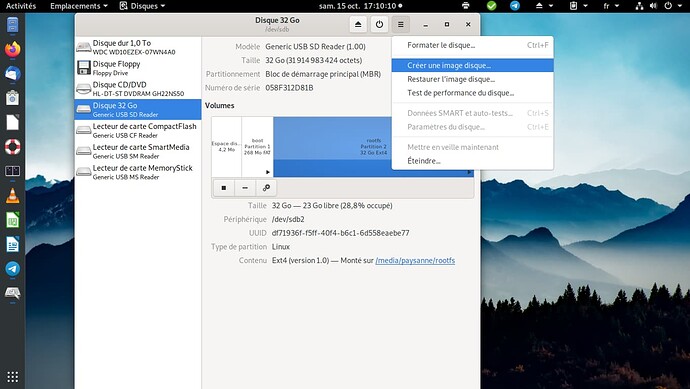Click serial number 058F312D81B
Screen dimensions: 690x389
(289, 88)
